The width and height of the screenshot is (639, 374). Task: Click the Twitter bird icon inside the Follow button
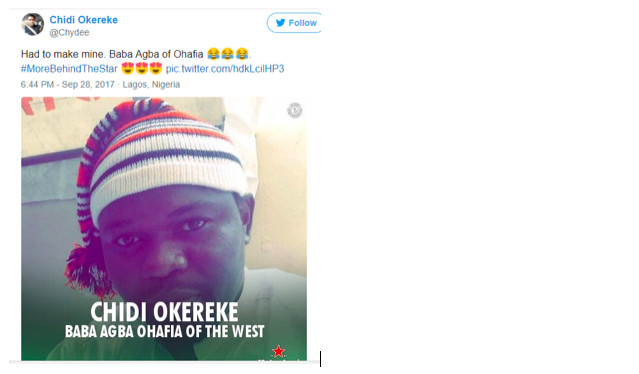280,23
